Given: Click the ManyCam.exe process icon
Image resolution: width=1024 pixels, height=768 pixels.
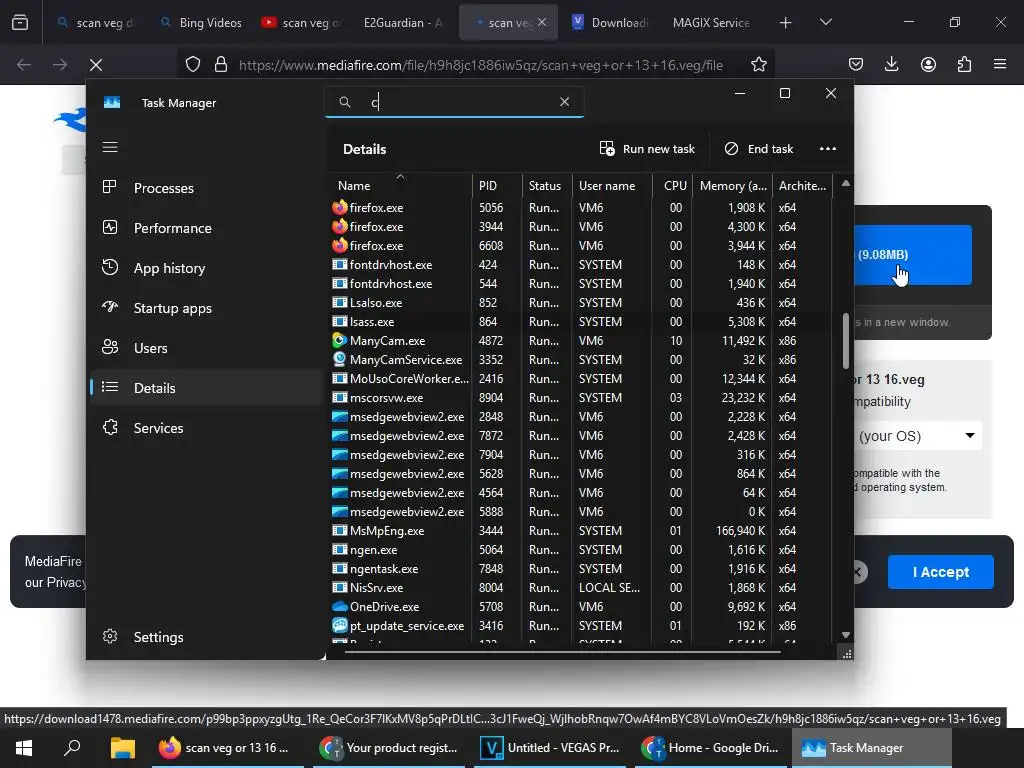Looking at the screenshot, I should click(339, 340).
